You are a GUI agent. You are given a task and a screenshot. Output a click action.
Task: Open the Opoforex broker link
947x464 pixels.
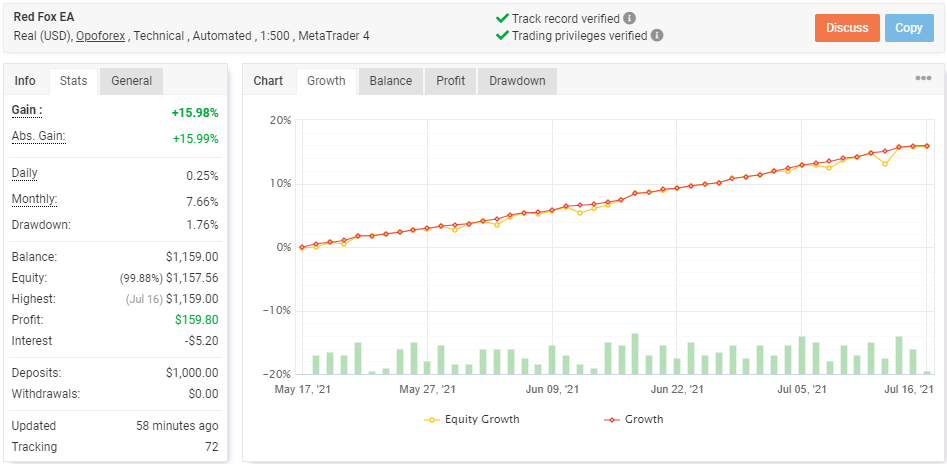point(103,36)
